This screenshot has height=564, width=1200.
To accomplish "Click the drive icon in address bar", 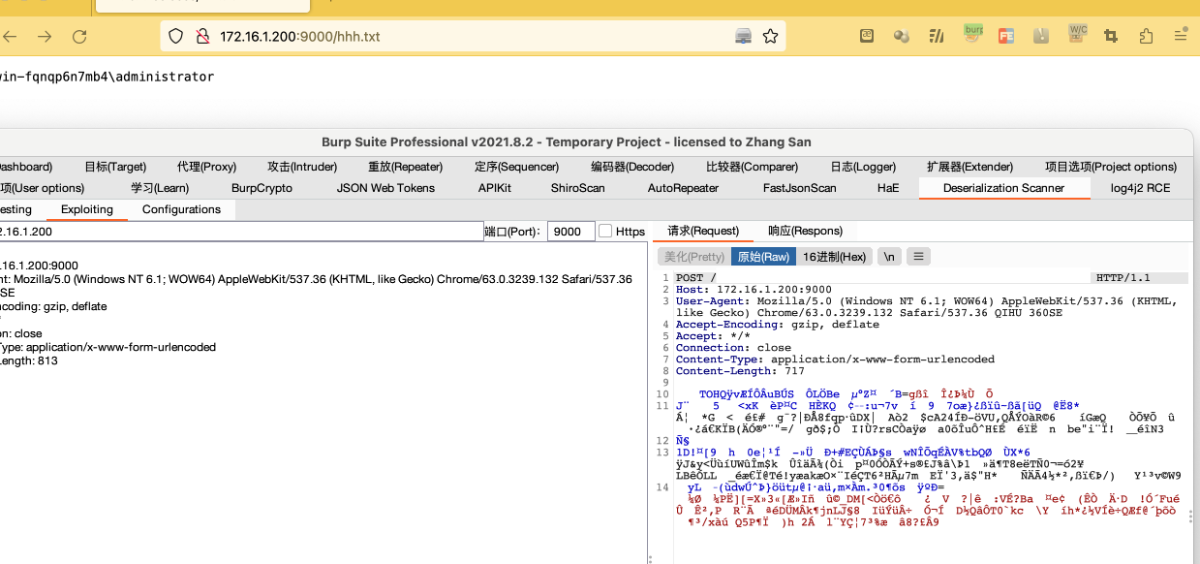I will tap(743, 36).
